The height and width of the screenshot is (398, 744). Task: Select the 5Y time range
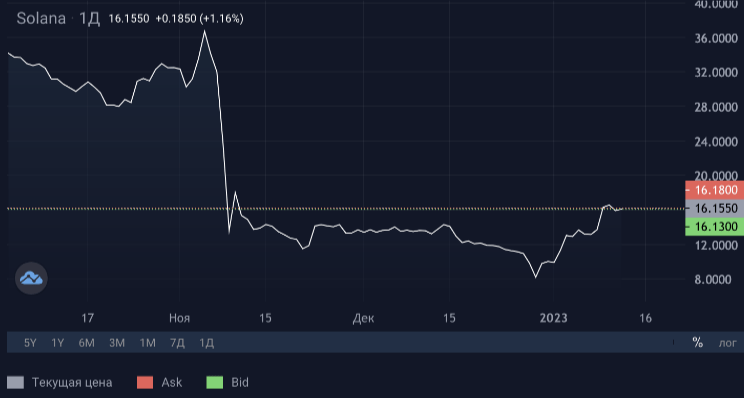pos(30,342)
